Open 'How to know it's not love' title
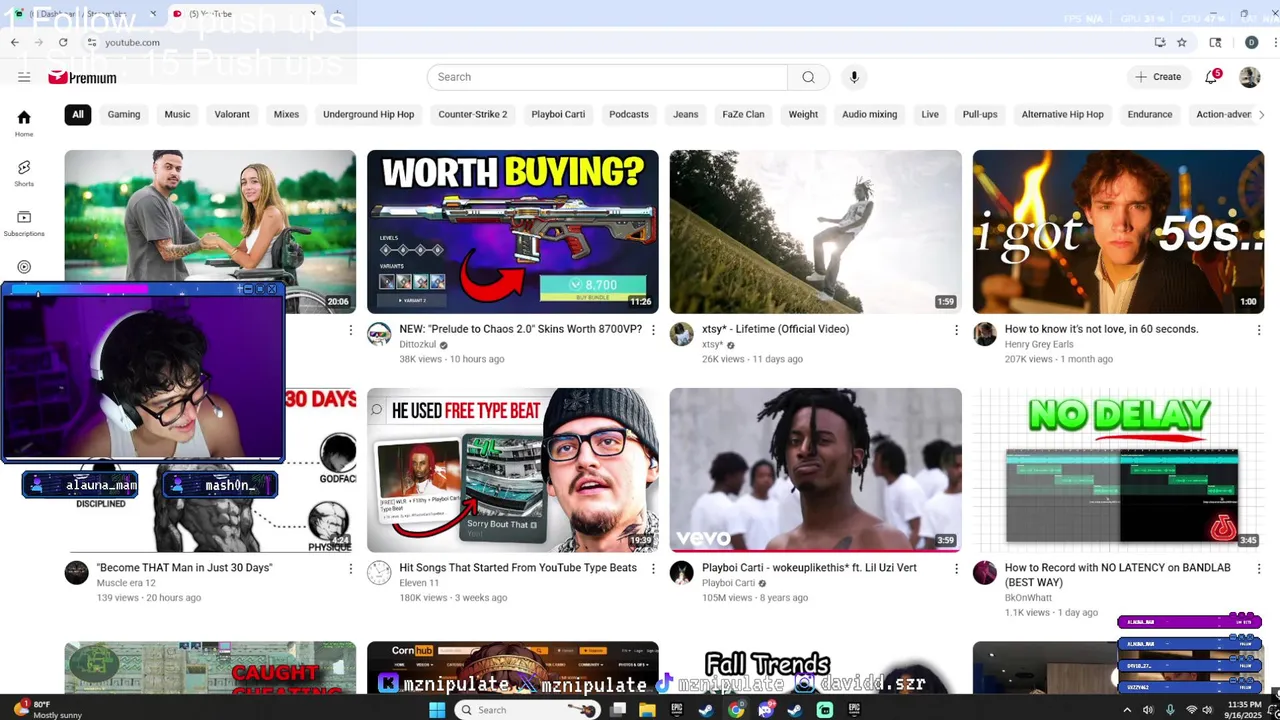1280x720 pixels. click(1101, 329)
